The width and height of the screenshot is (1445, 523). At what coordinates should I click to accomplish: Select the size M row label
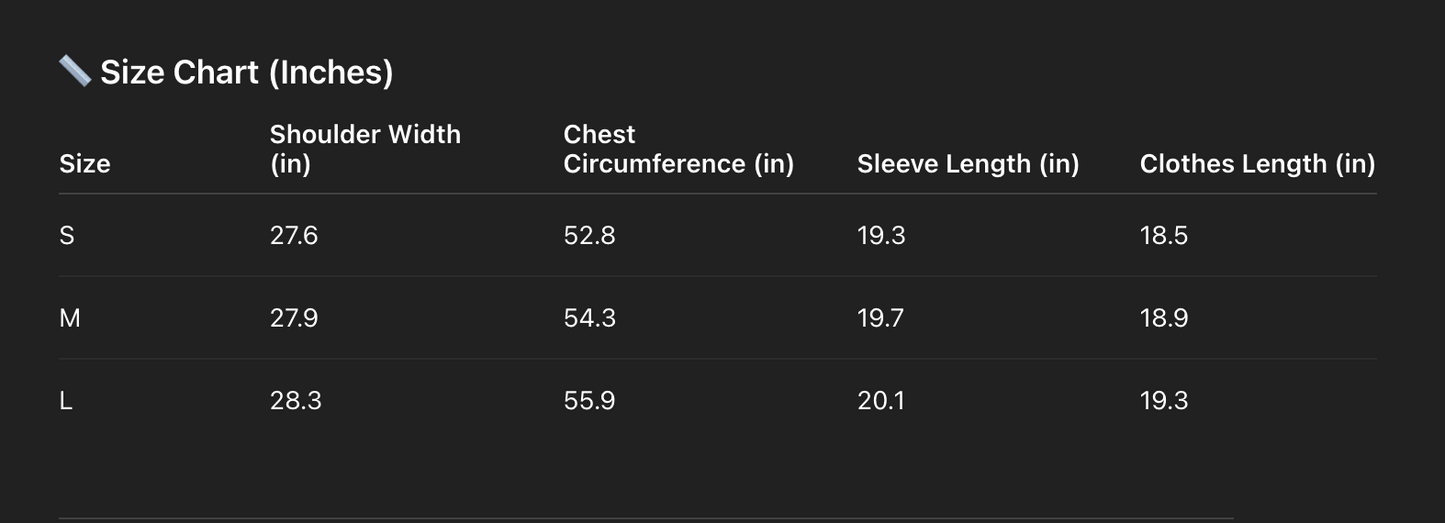[70, 318]
